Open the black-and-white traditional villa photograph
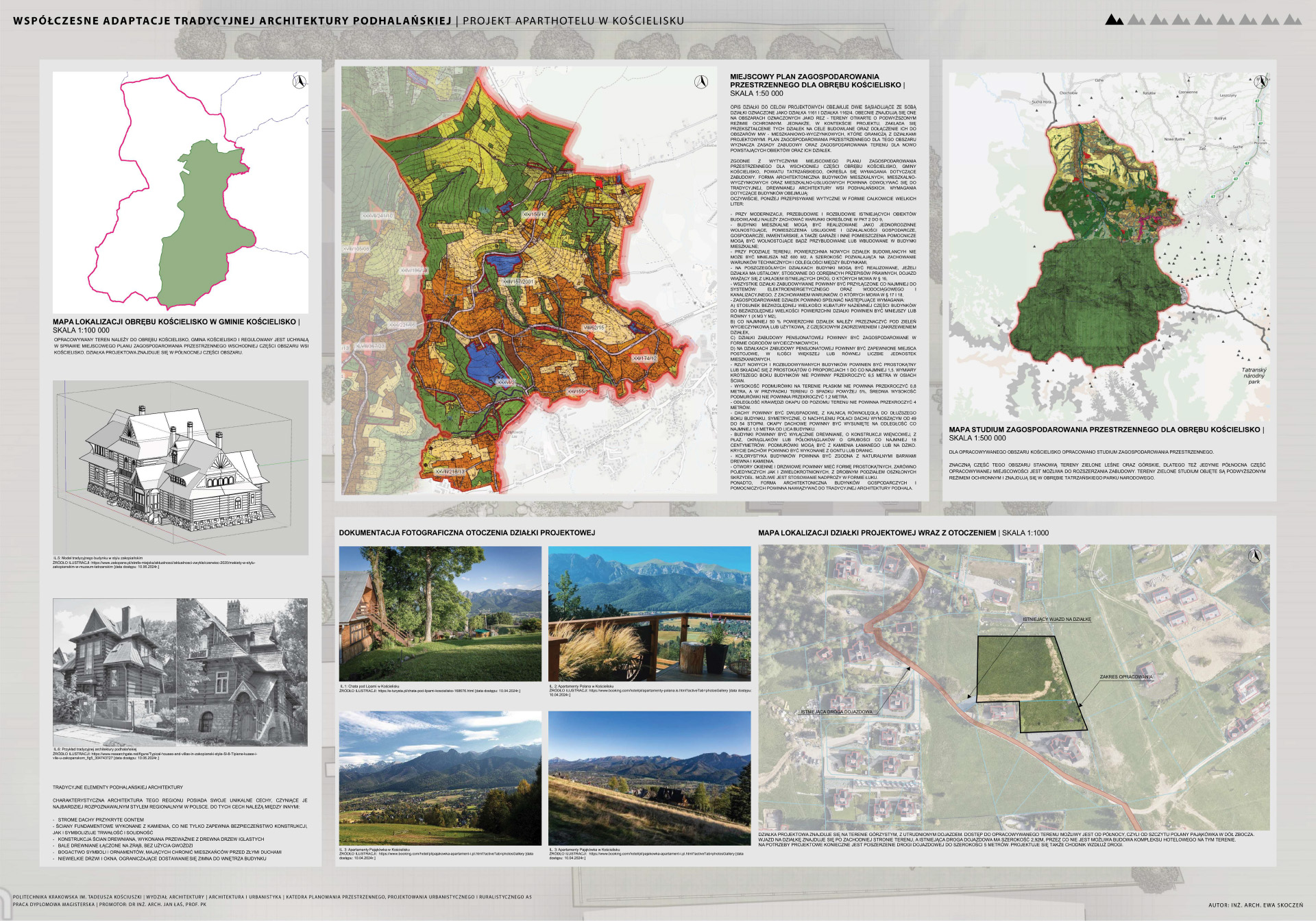 pyautogui.click(x=180, y=672)
